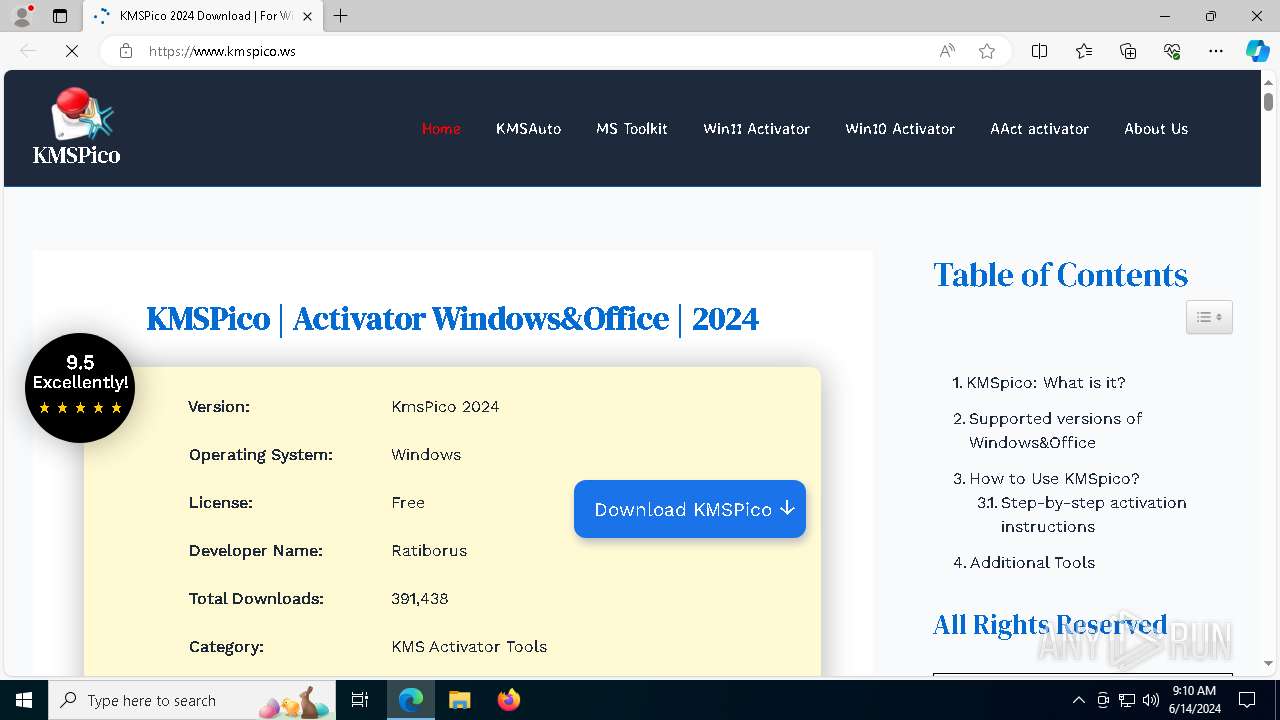Click the 9.5 Excellently rating badge
Image resolution: width=1280 pixels, height=720 pixels.
tap(80, 388)
